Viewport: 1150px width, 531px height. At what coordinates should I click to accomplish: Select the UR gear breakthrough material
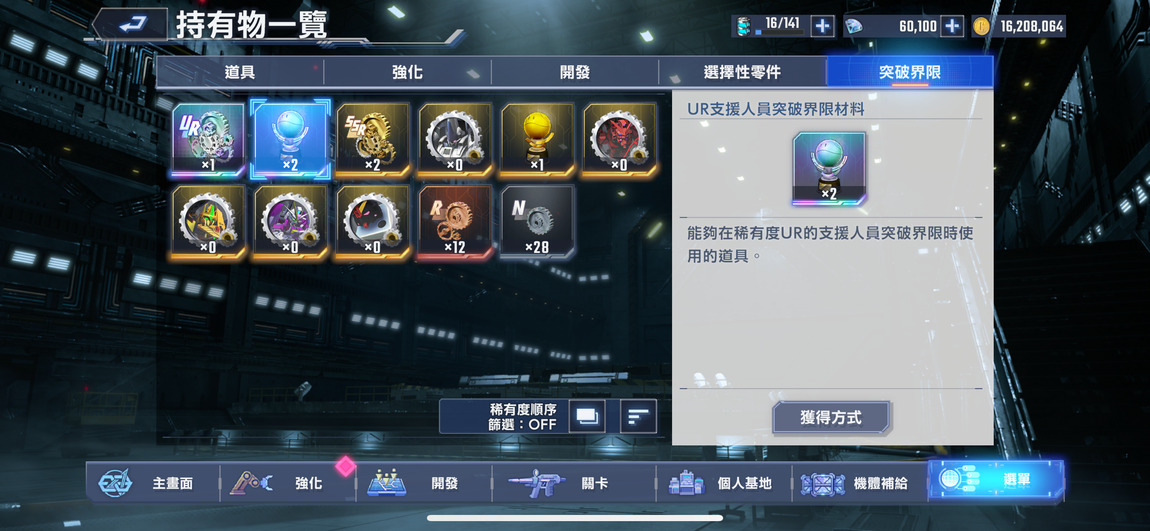click(x=208, y=140)
